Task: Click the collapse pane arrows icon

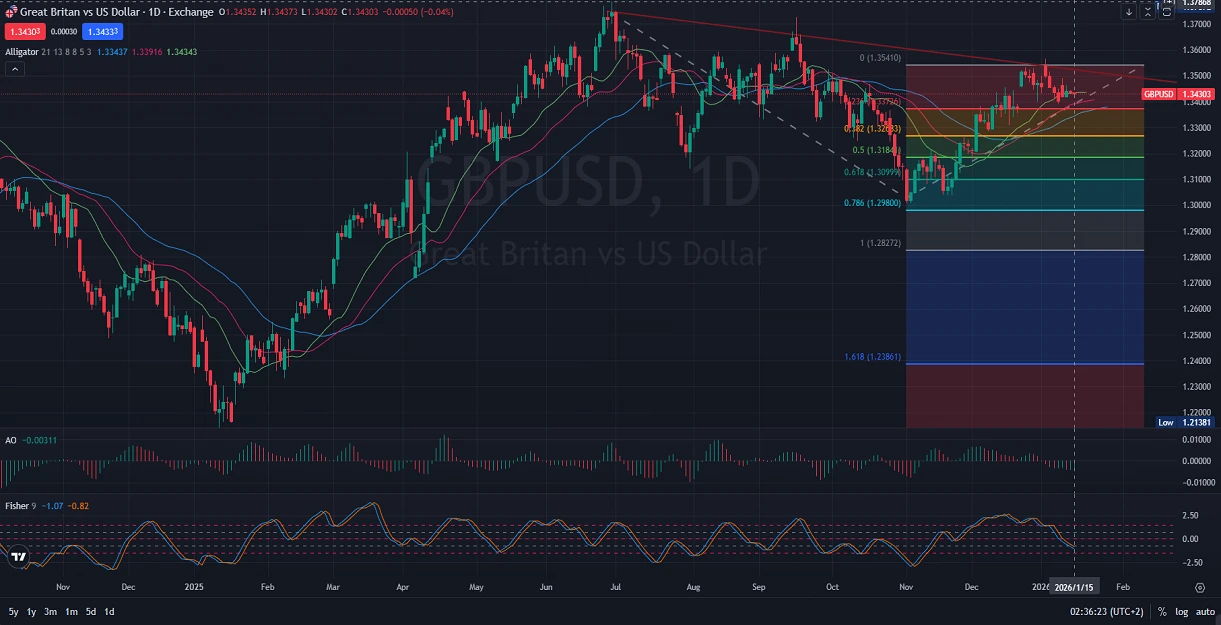Action: (x=1147, y=12)
